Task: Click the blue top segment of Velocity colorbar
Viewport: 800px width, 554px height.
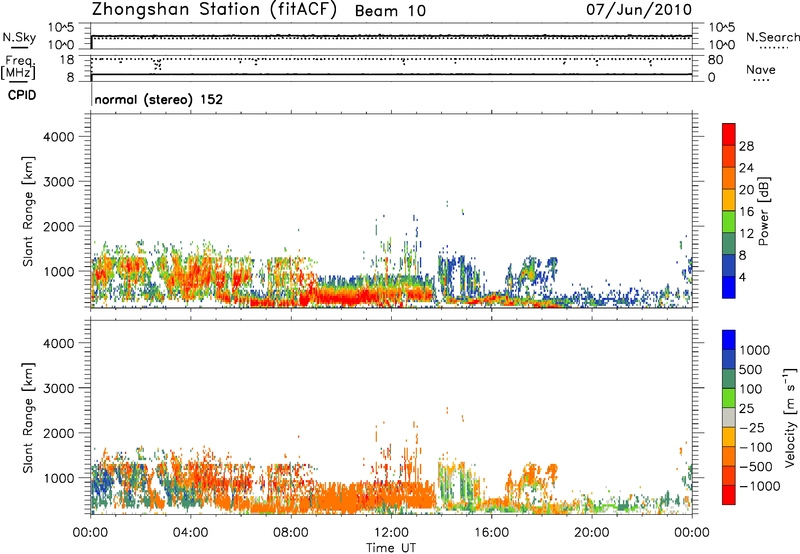Action: tap(729, 341)
